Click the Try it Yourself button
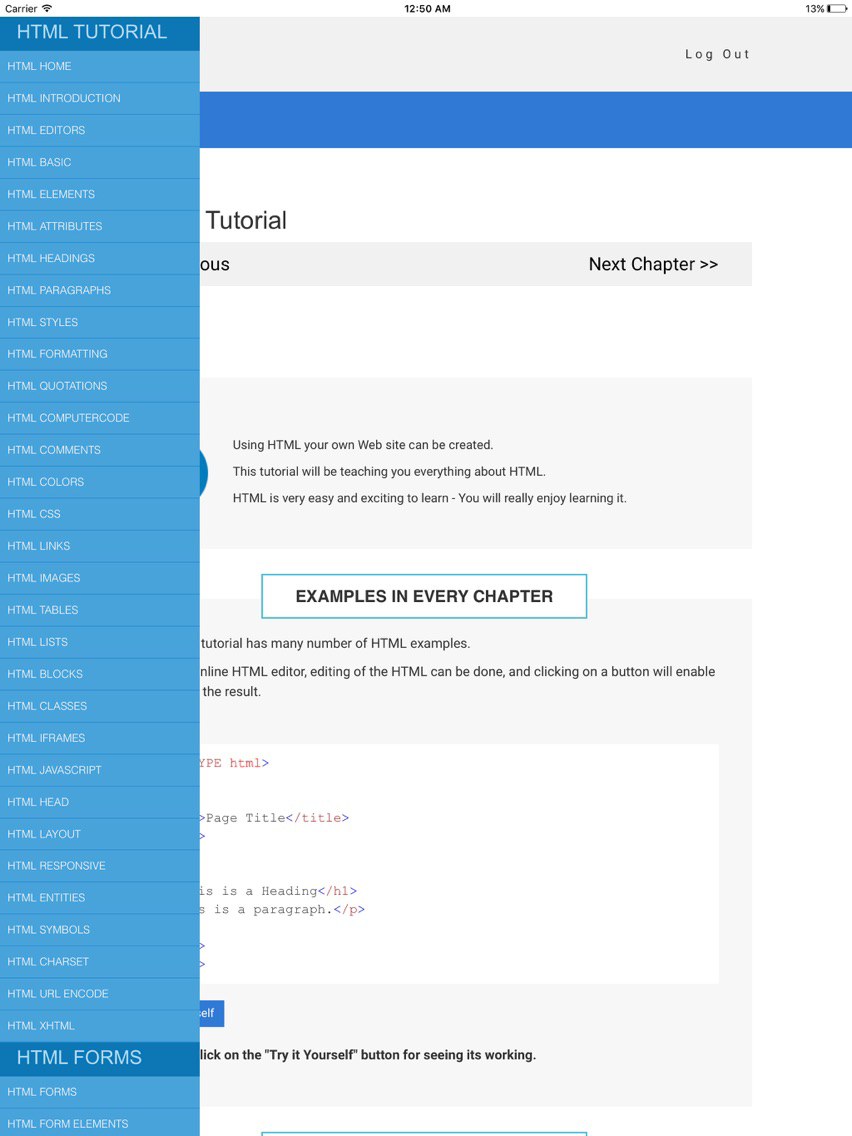The image size is (852, 1136). [212, 1013]
